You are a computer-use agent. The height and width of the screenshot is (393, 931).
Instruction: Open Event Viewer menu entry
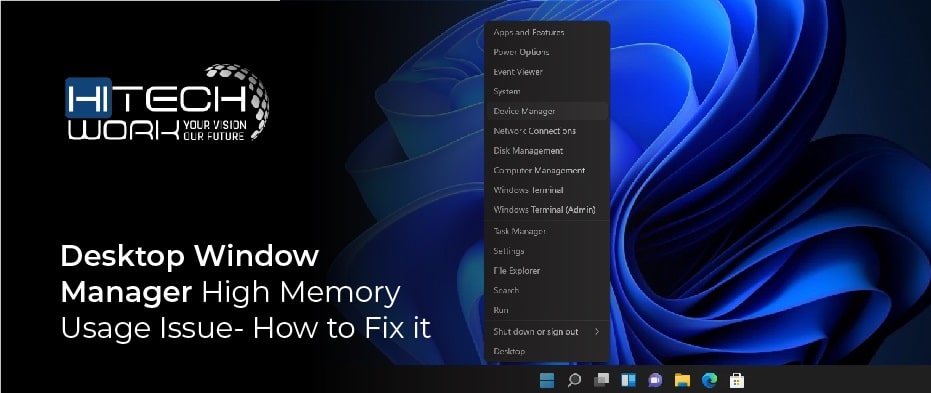547,72
